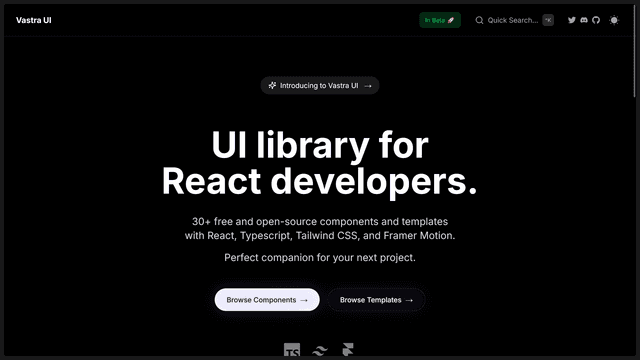This screenshot has height=360, width=640.
Task: Toggle the light/dark theme sun icon
Action: (614, 20)
